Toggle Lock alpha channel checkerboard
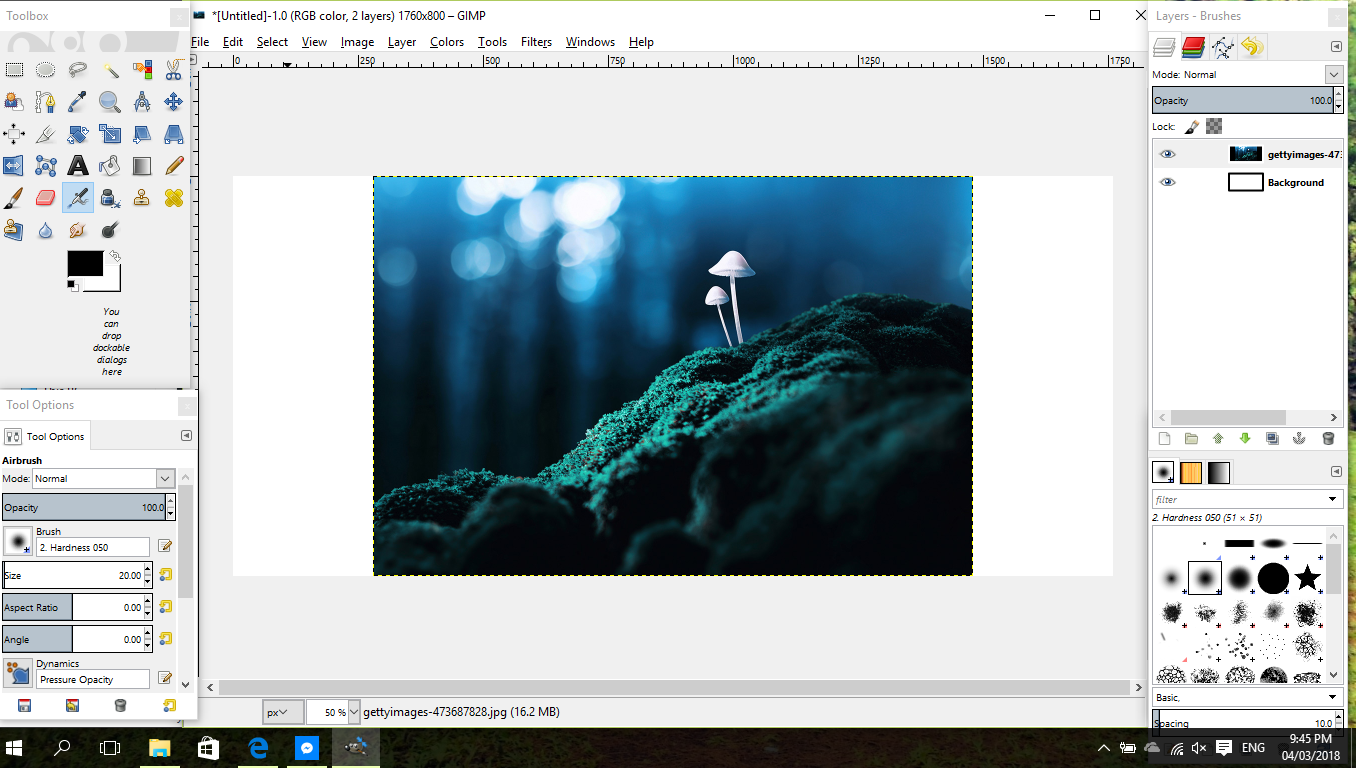The image size is (1356, 768). pyautogui.click(x=1214, y=127)
